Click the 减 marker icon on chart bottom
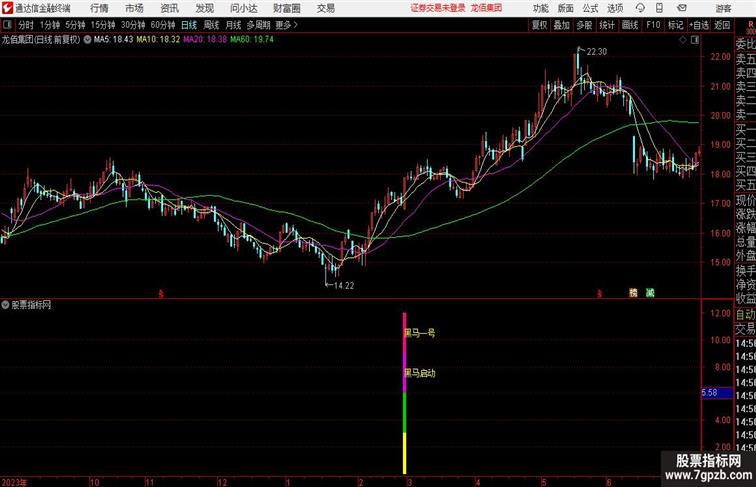Viewport: 756px width, 487px height. pyautogui.click(x=650, y=292)
